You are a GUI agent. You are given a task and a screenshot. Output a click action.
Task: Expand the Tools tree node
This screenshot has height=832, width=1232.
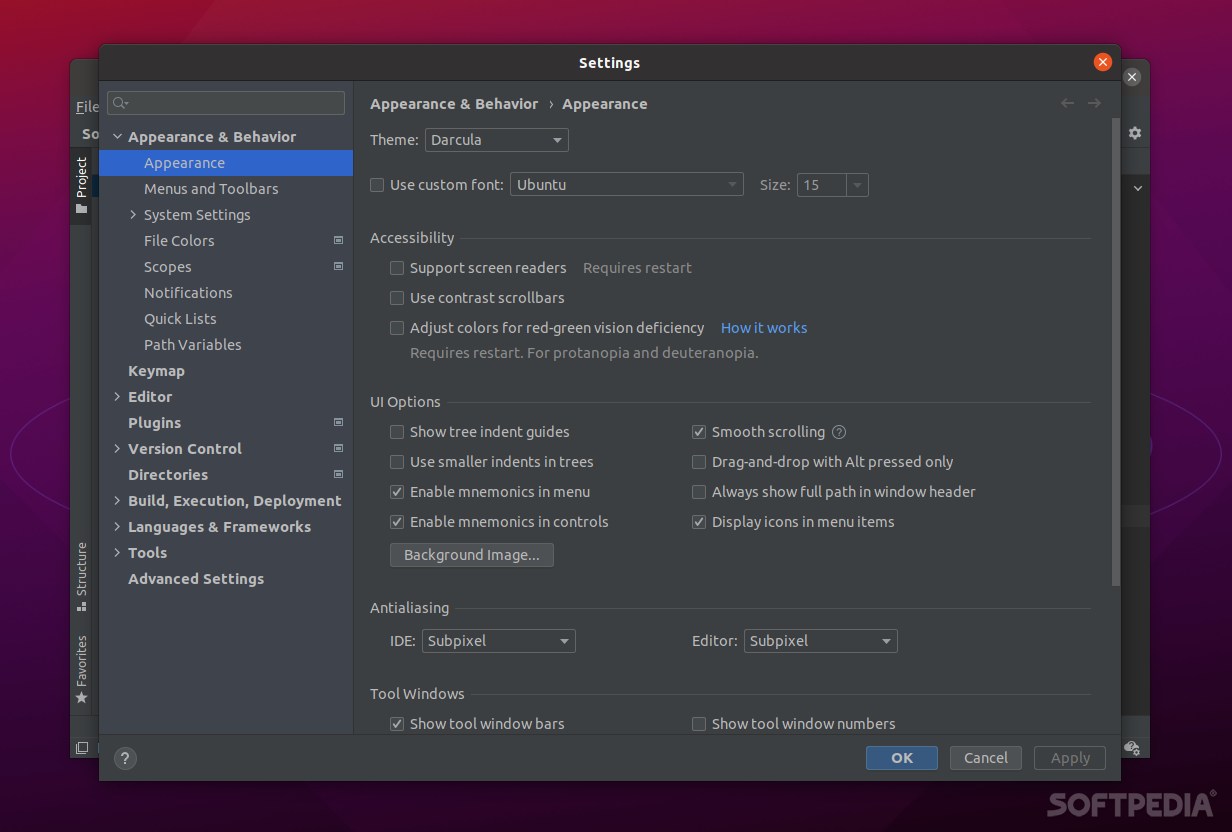117,553
